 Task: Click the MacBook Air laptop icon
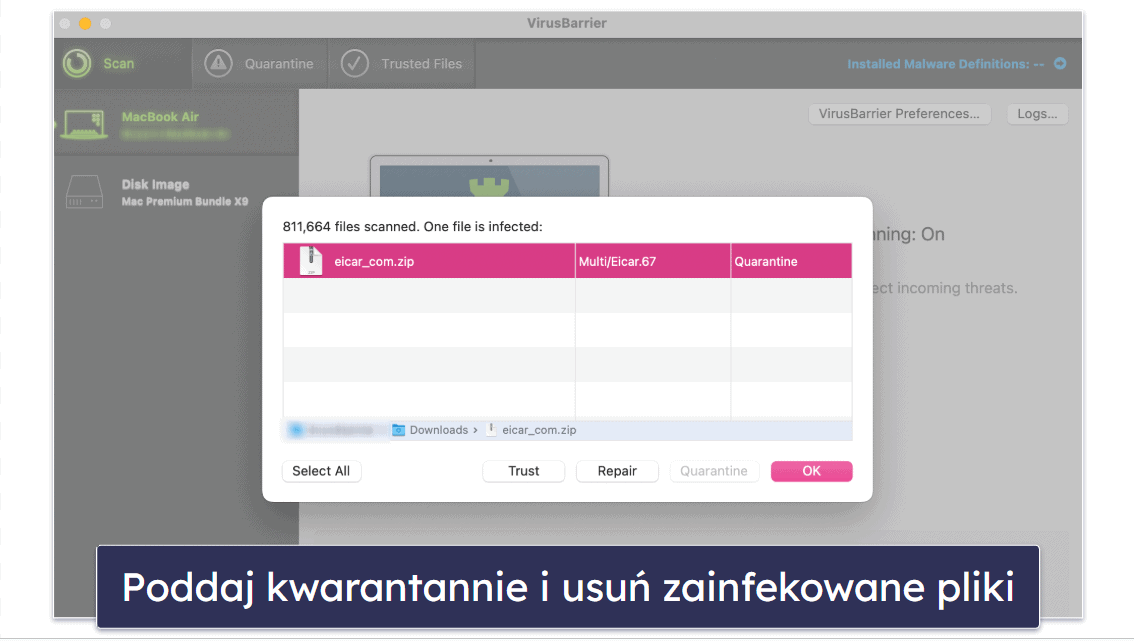(84, 124)
